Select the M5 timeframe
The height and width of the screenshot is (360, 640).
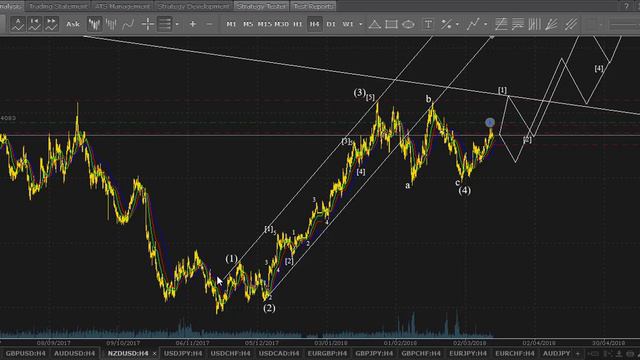[248, 24]
